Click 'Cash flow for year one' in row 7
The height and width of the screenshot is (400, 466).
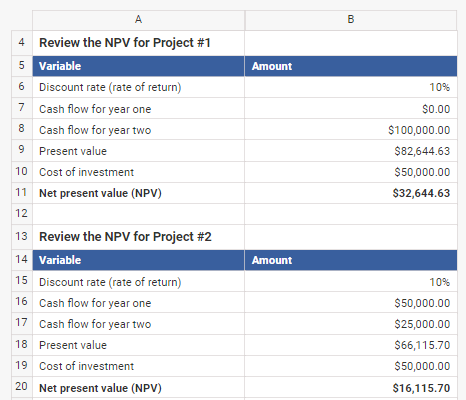click(138, 109)
